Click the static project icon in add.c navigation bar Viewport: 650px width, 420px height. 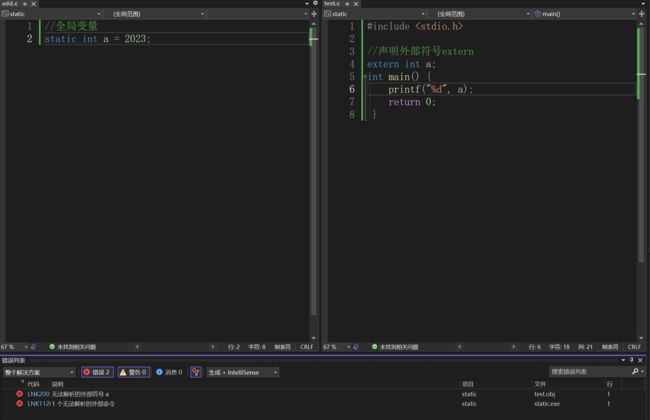click(5, 14)
